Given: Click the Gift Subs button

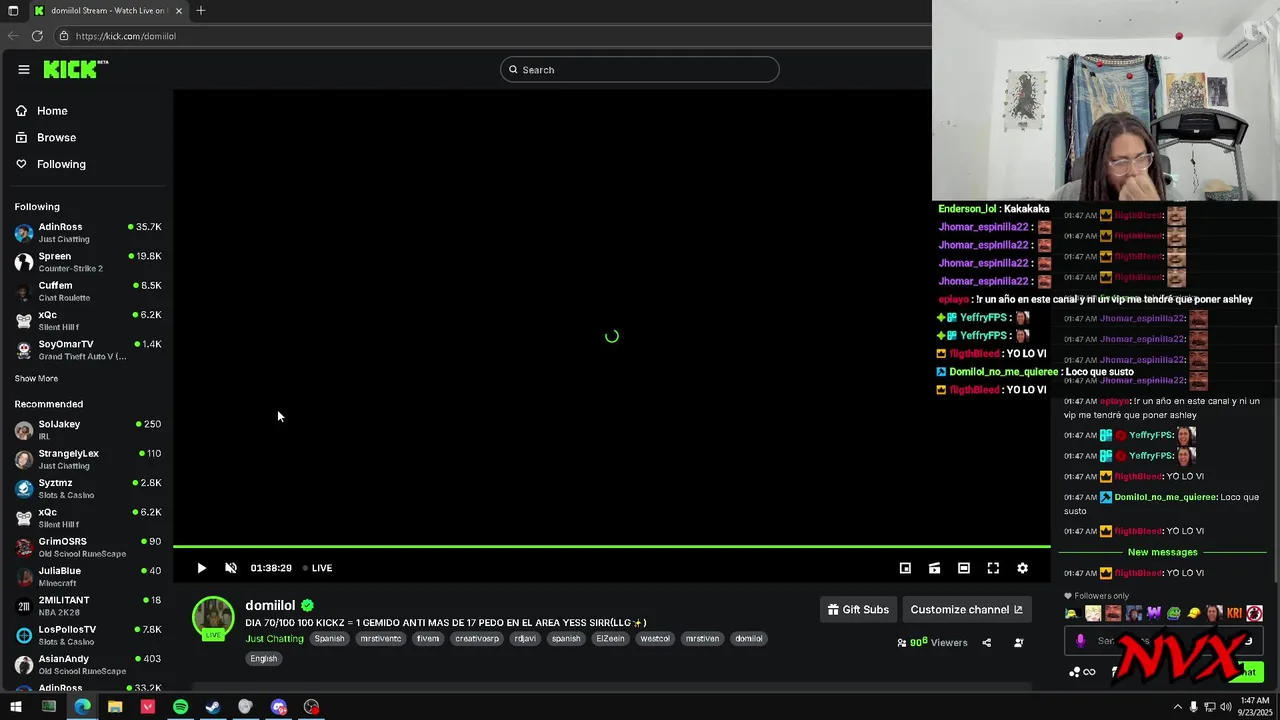Looking at the screenshot, I should click(x=858, y=609).
